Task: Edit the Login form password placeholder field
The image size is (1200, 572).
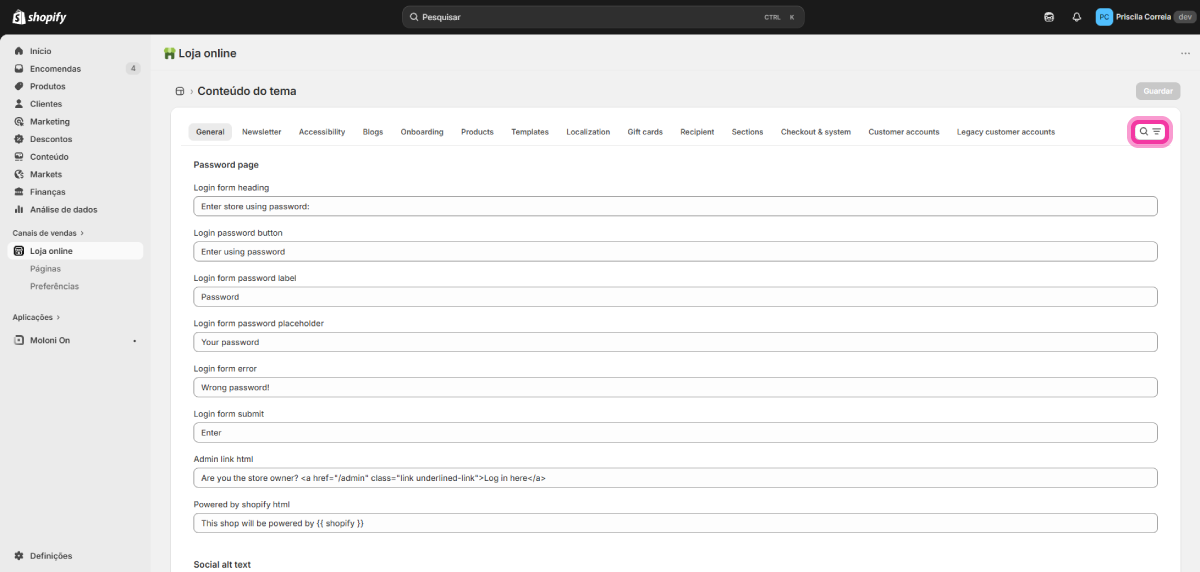Action: [x=675, y=342]
